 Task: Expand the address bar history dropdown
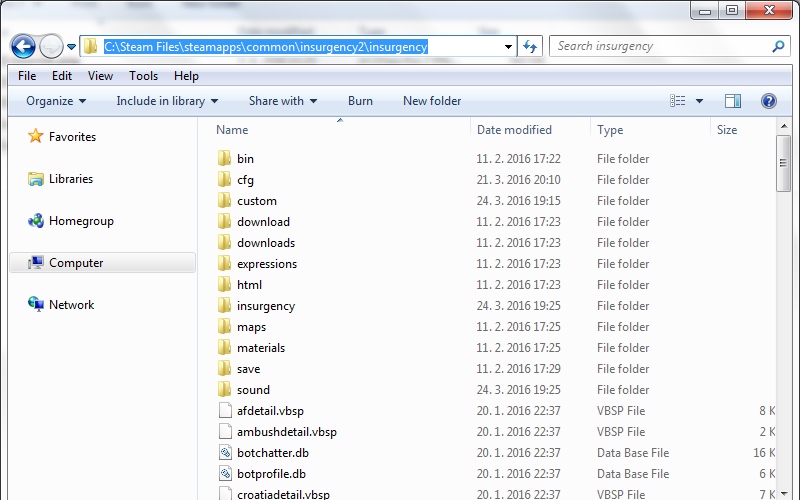(x=508, y=47)
